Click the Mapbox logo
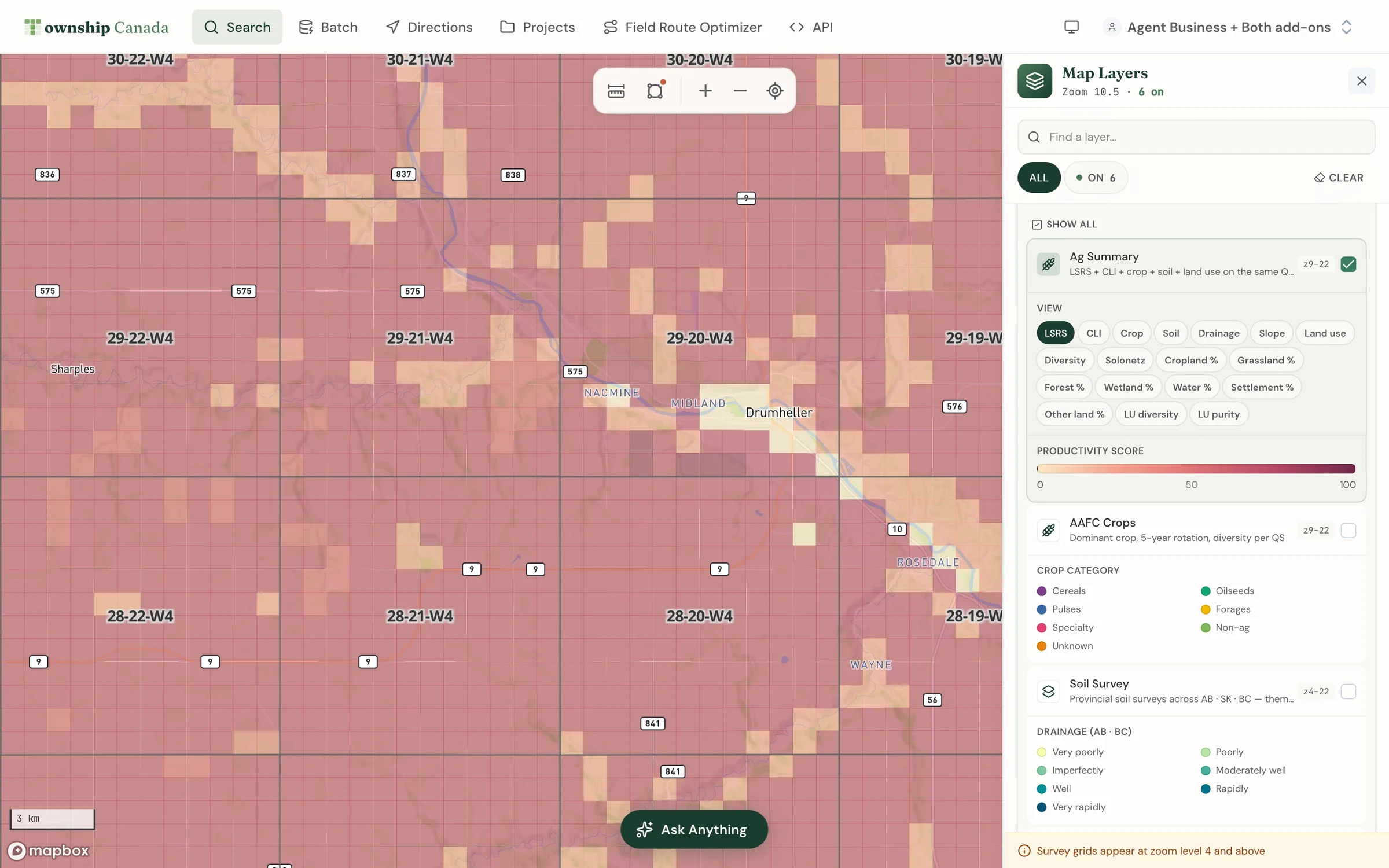The height and width of the screenshot is (868, 1389). [x=49, y=850]
